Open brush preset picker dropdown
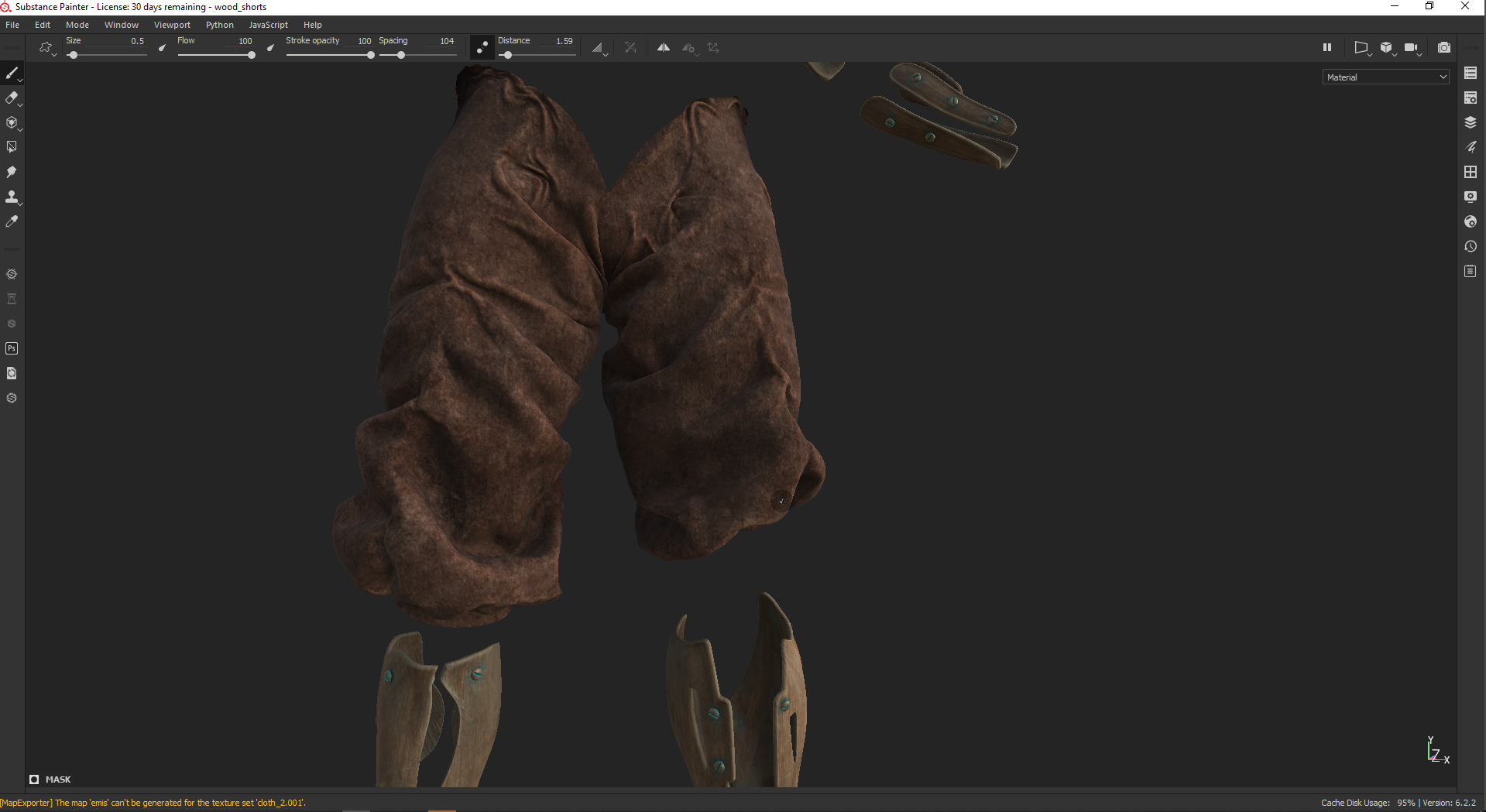 tap(47, 48)
